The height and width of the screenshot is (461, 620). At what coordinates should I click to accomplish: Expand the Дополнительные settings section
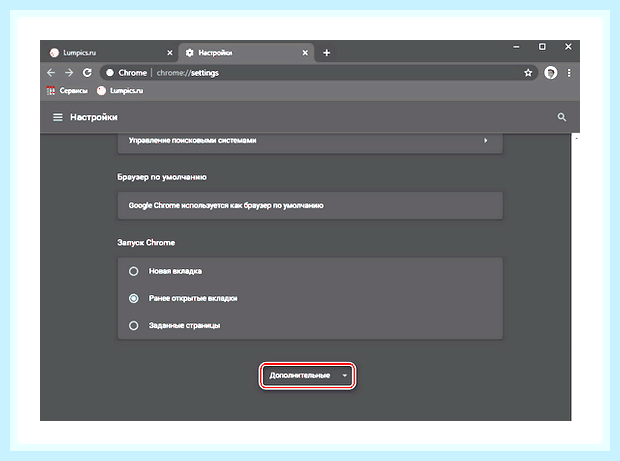(307, 375)
